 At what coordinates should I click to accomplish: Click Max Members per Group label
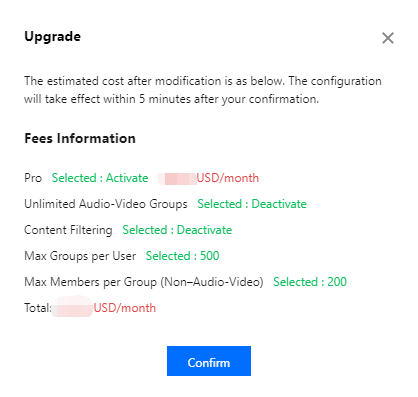(144, 282)
